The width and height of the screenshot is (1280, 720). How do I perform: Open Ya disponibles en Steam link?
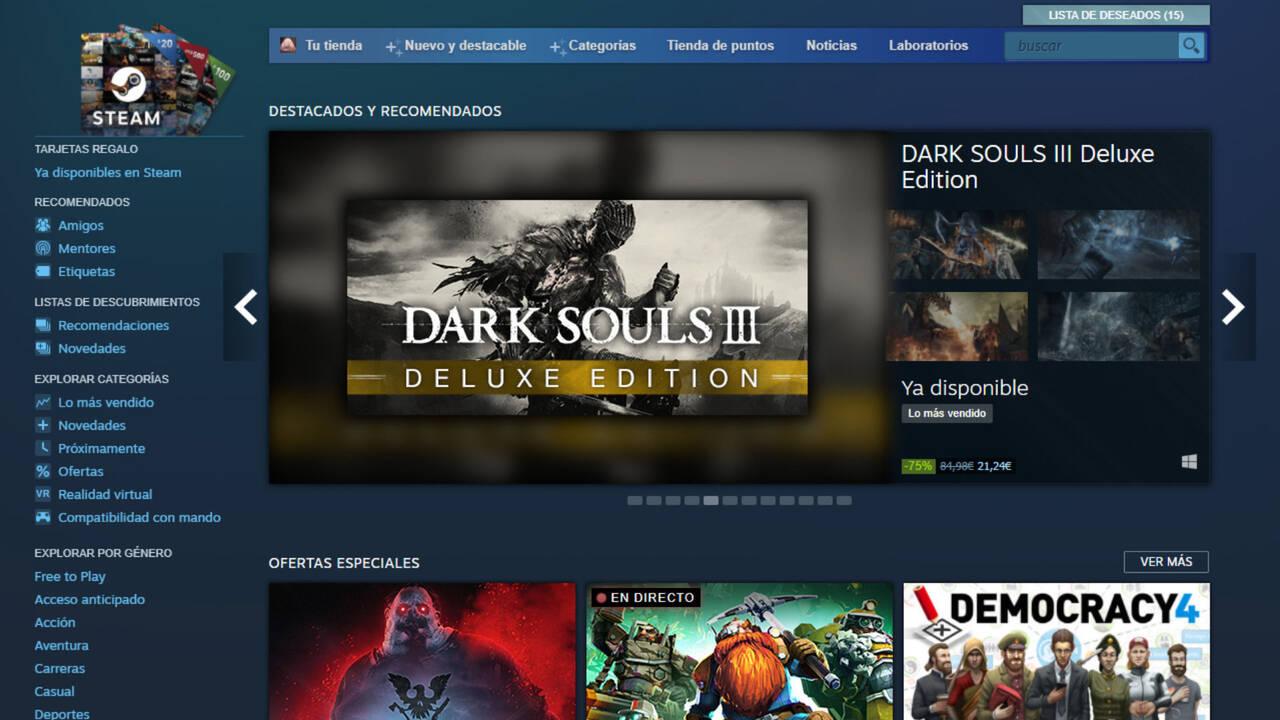pos(108,172)
